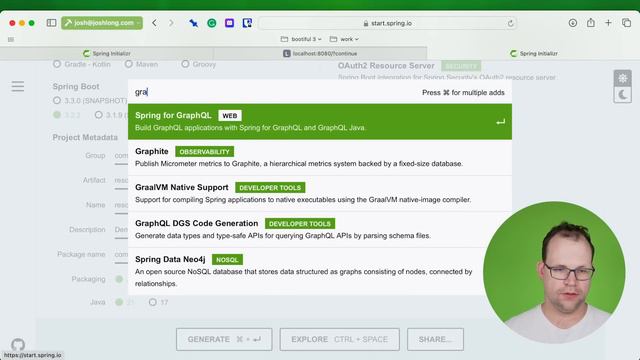Open the hamburger menu on the Spring Initializr page

pos(18,86)
